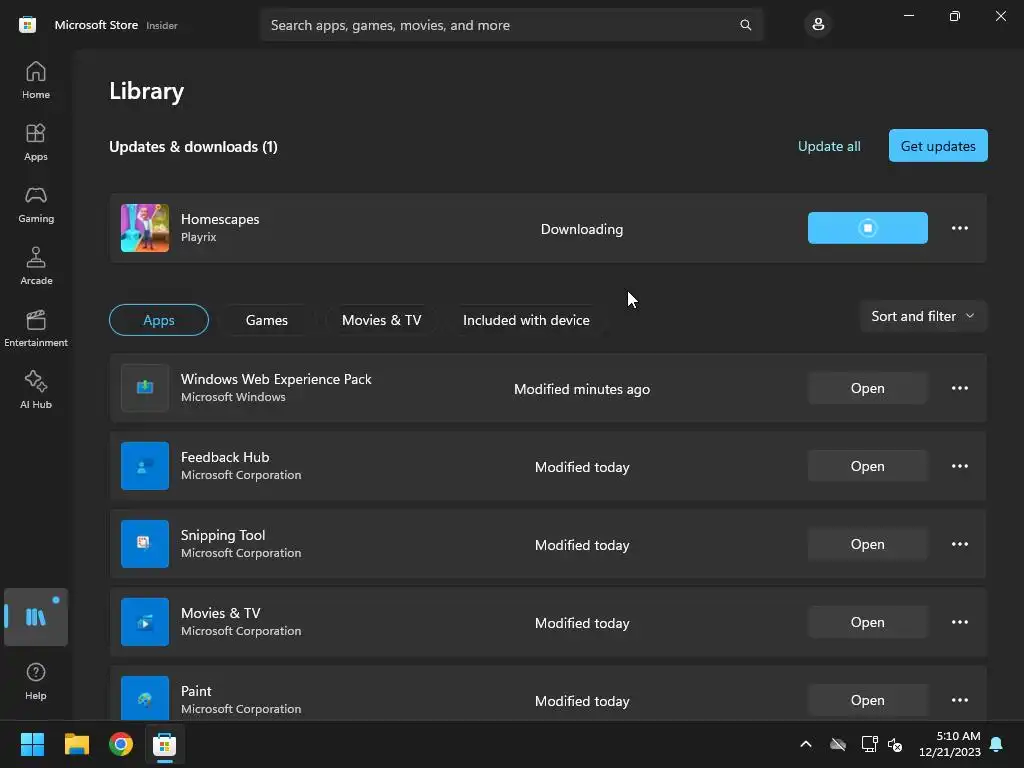Click the Feedback Hub title text

[x=225, y=457]
